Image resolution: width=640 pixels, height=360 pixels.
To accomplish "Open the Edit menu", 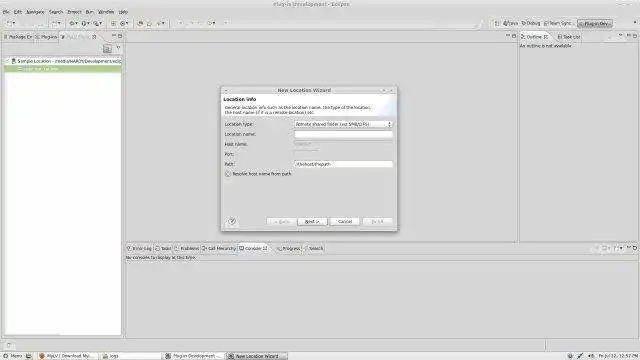I will click(18, 12).
